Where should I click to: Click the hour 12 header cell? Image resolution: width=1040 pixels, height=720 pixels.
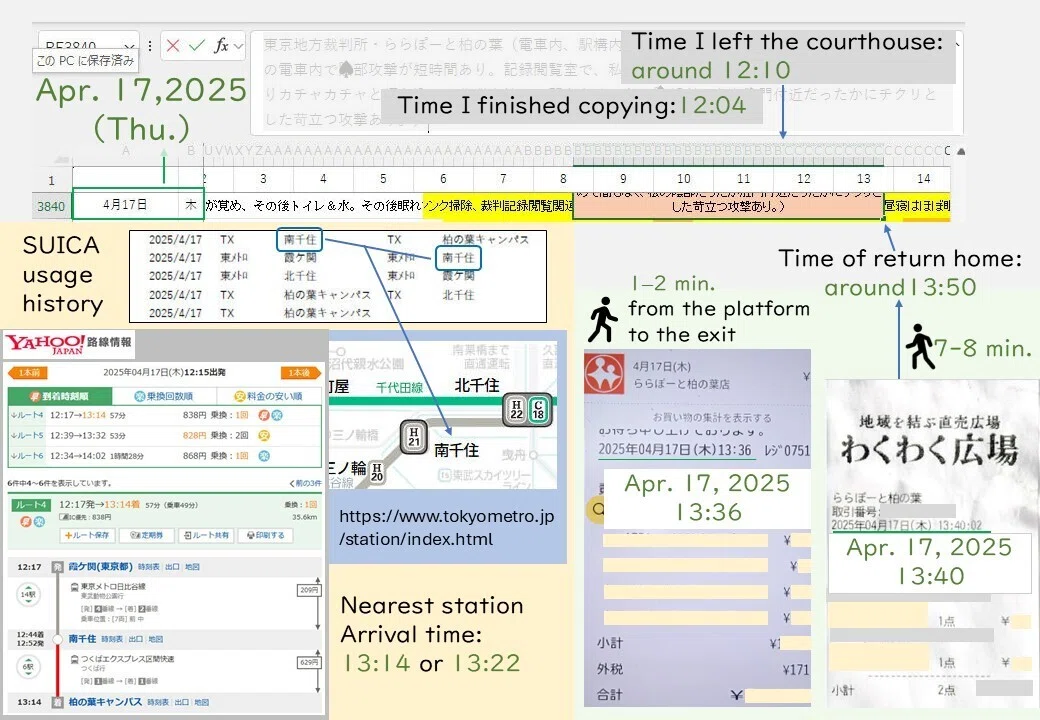[803, 178]
